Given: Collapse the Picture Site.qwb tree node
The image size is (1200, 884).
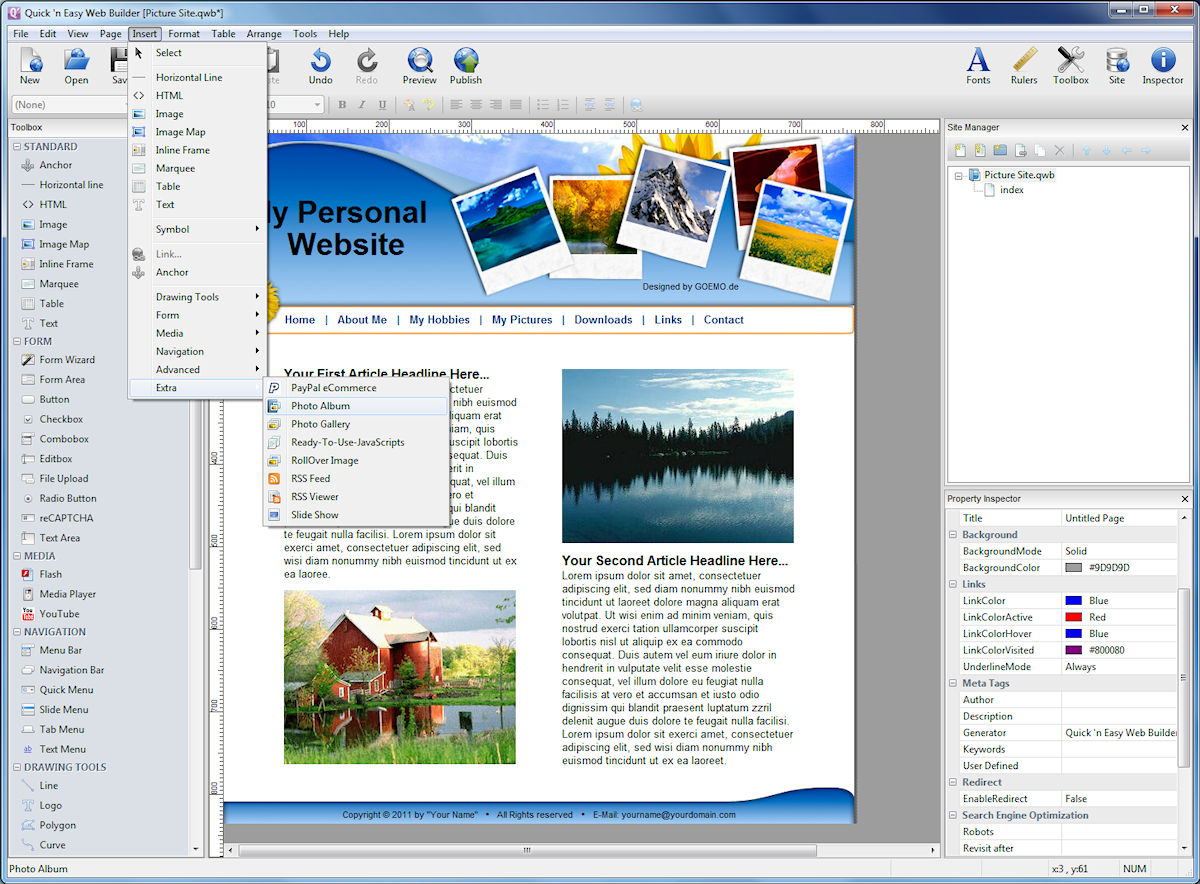Looking at the screenshot, I should pyautogui.click(x=958, y=174).
